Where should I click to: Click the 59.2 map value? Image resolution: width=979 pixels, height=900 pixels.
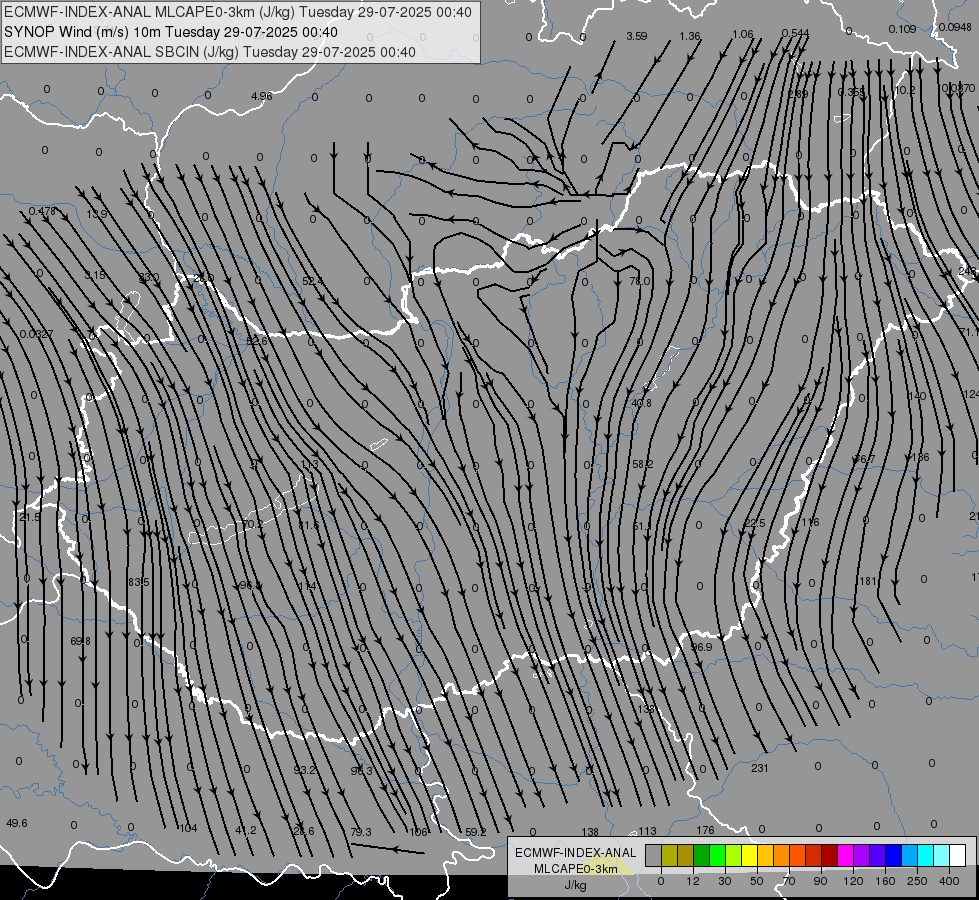(476, 832)
